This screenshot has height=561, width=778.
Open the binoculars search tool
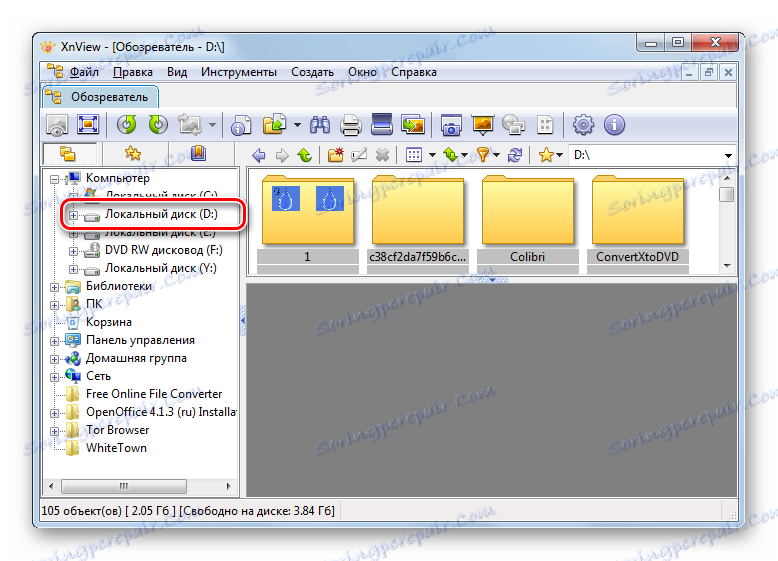320,125
